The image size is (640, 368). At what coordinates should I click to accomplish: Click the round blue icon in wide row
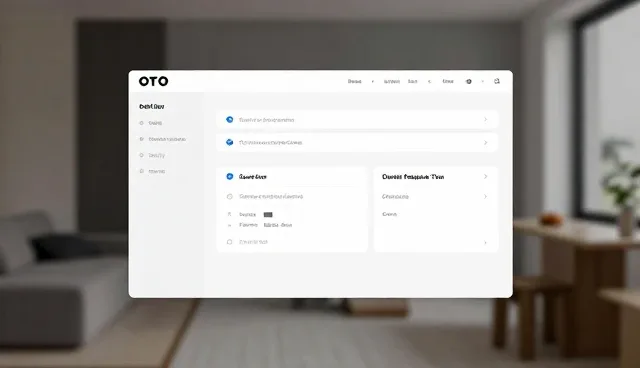click(229, 120)
